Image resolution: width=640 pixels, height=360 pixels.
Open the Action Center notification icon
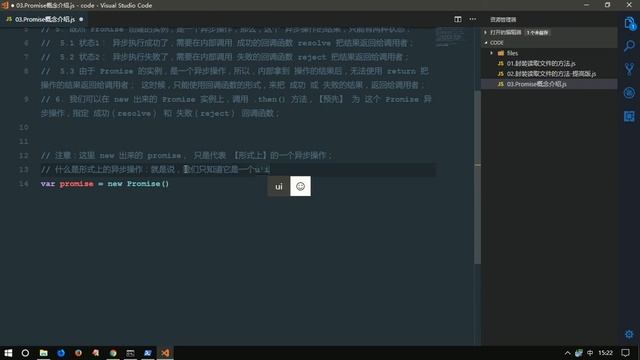[626, 353]
